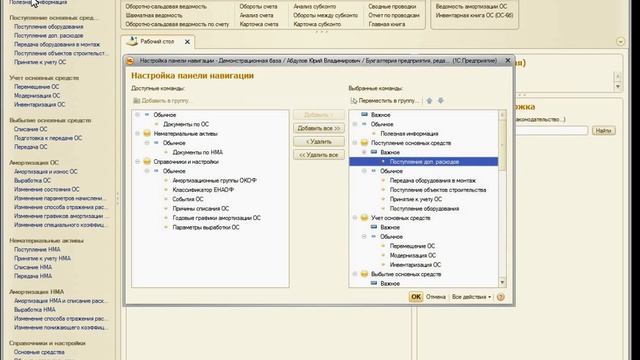640x360 pixels.
Task: Click scroll down arrow of selected commands list
Action: (x=502, y=282)
